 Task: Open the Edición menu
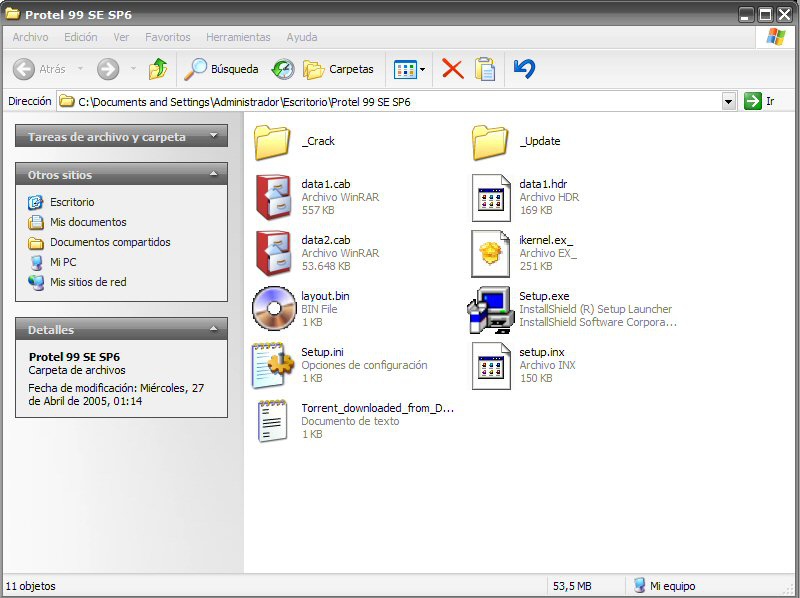click(x=81, y=37)
